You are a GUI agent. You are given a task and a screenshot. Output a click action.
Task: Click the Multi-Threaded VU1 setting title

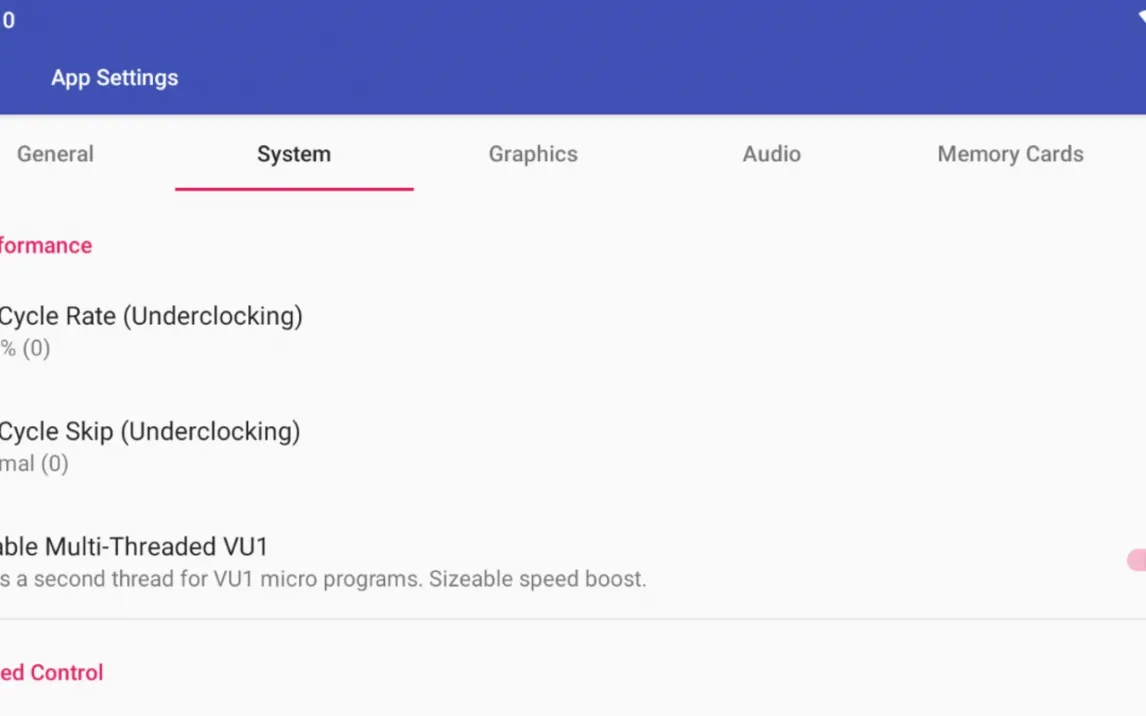point(135,547)
